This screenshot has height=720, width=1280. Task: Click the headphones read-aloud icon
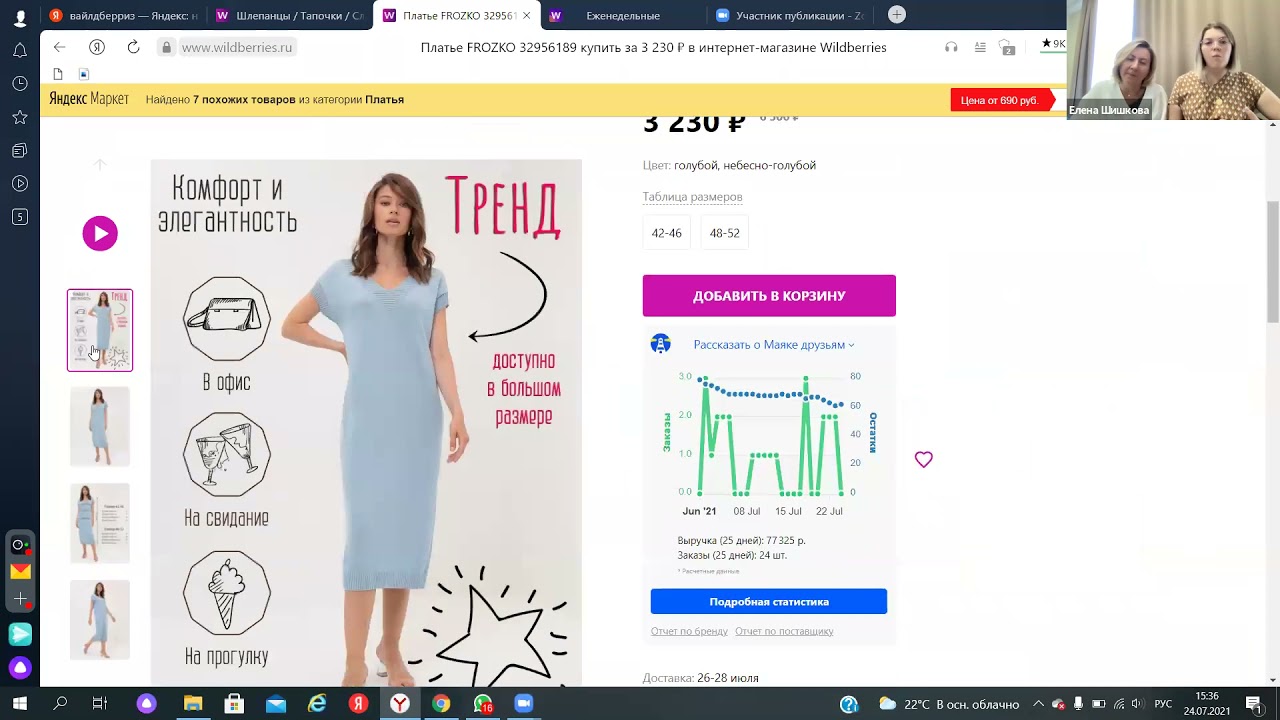tap(951, 47)
